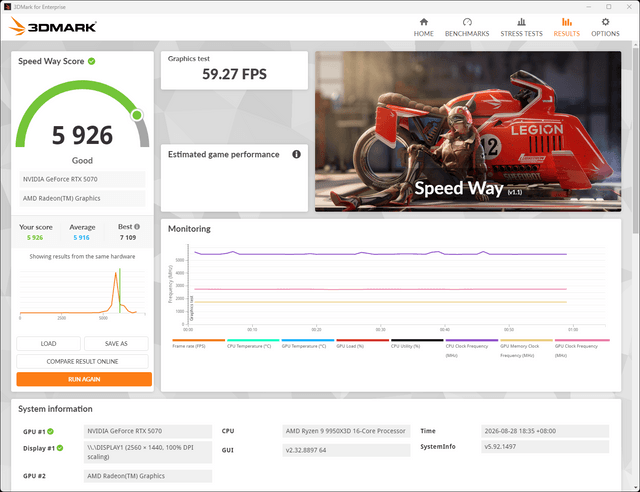Click the GPU #1 field NVIDIA GeForce RTX 5070

[148, 431]
